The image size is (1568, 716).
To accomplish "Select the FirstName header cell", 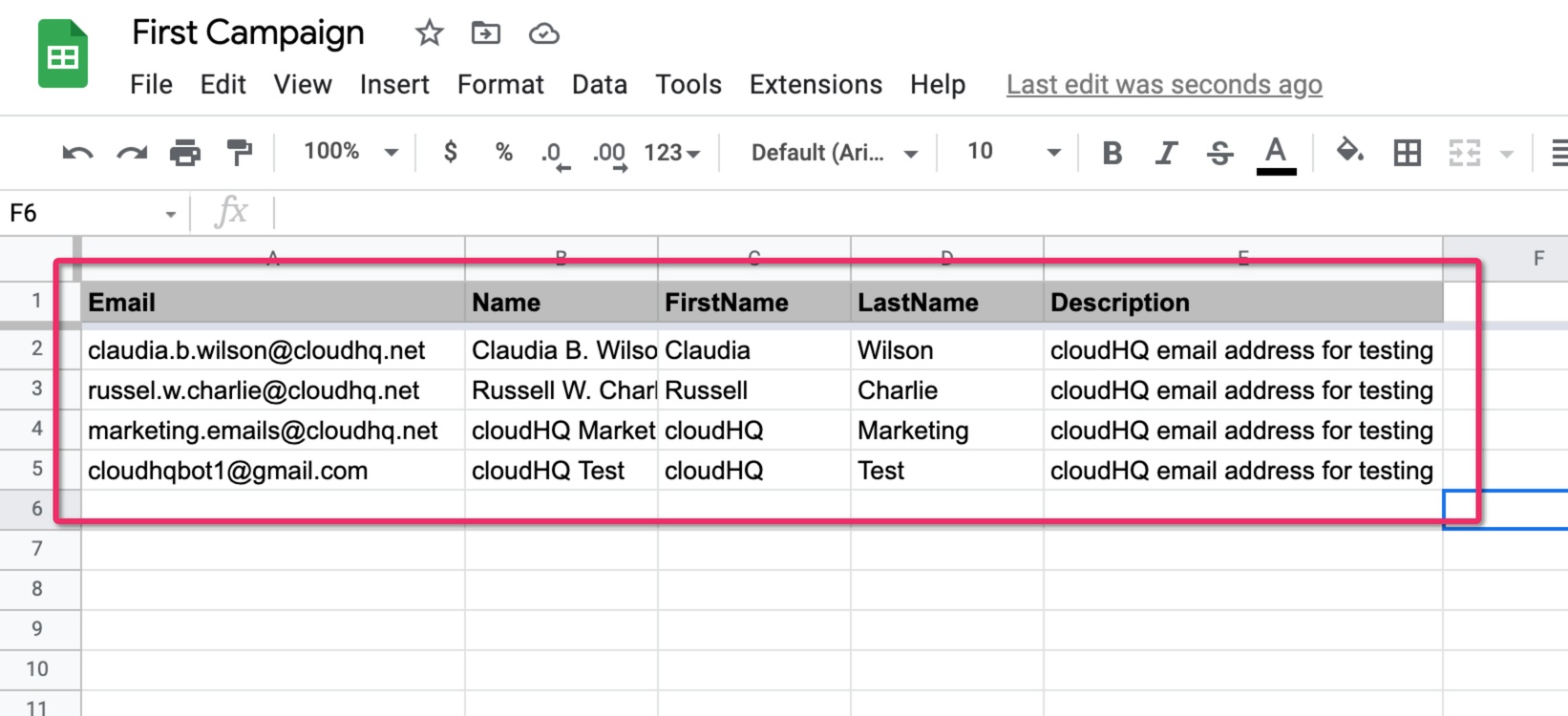I will coord(754,303).
